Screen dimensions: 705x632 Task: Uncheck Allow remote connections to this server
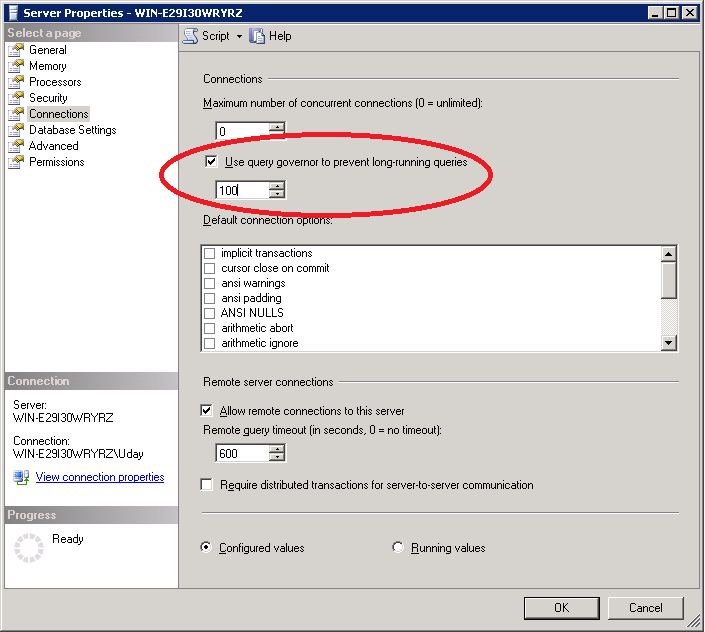point(207,411)
